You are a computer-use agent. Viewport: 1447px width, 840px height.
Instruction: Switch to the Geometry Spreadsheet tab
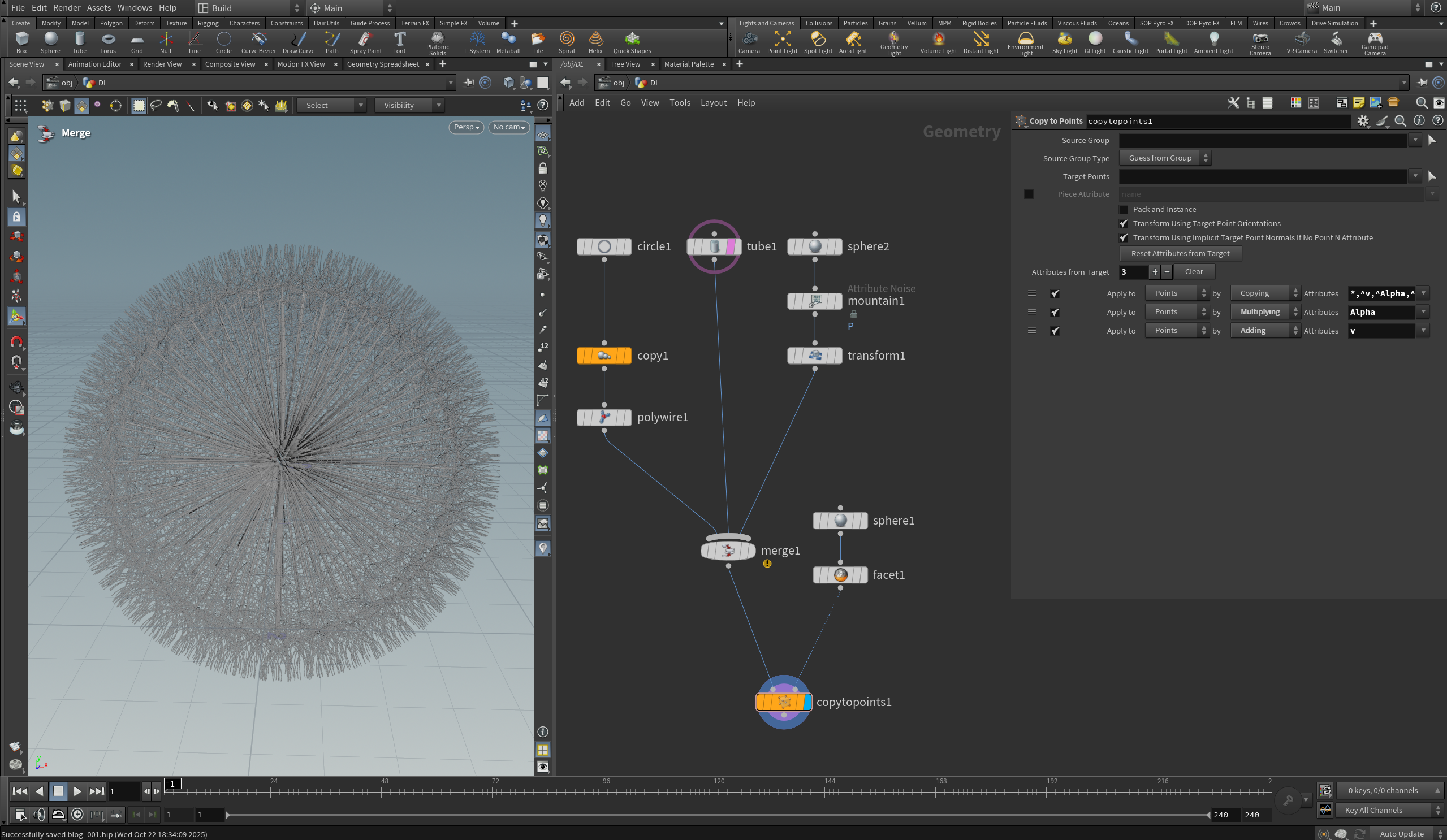pyautogui.click(x=382, y=64)
